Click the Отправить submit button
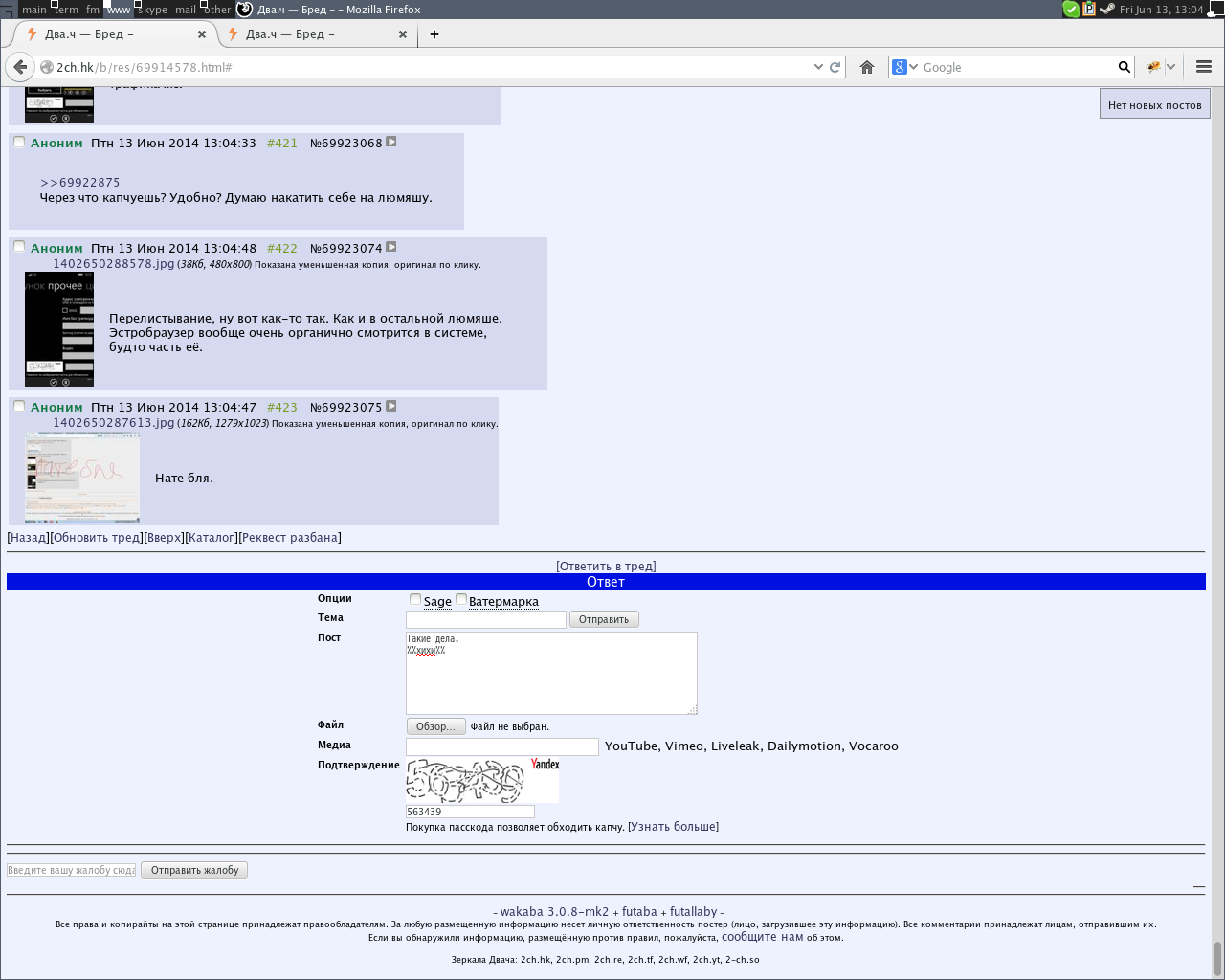Image resolution: width=1225 pixels, height=980 pixels. 604,619
